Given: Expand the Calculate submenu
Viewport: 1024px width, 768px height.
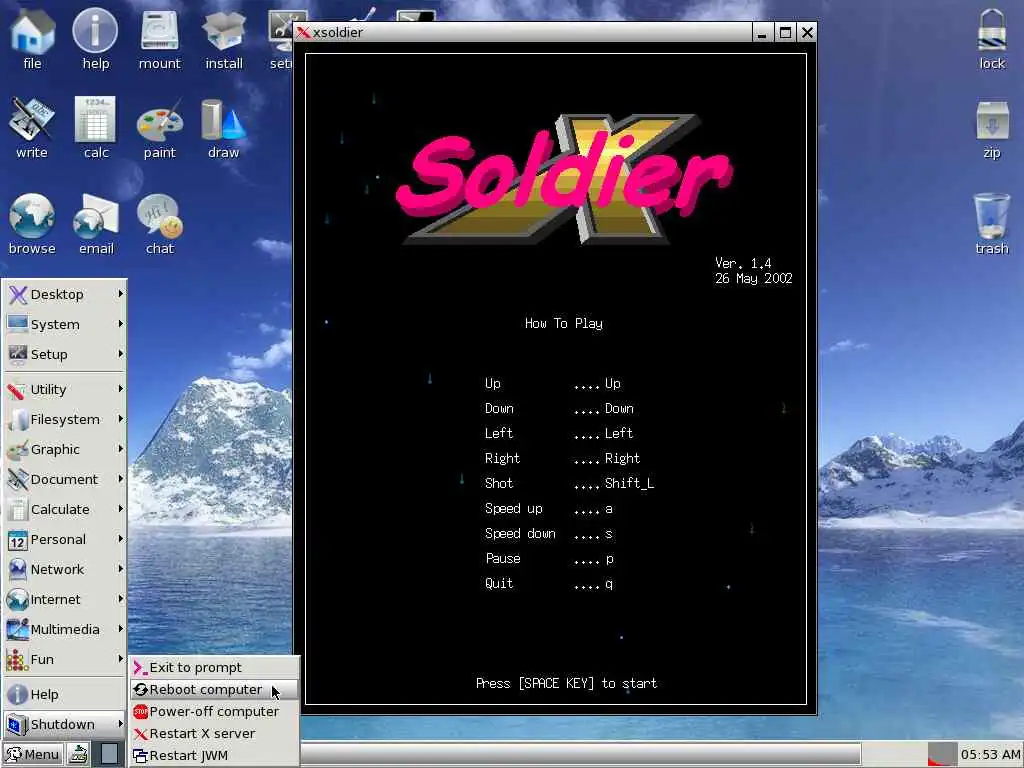Looking at the screenshot, I should (64, 510).
